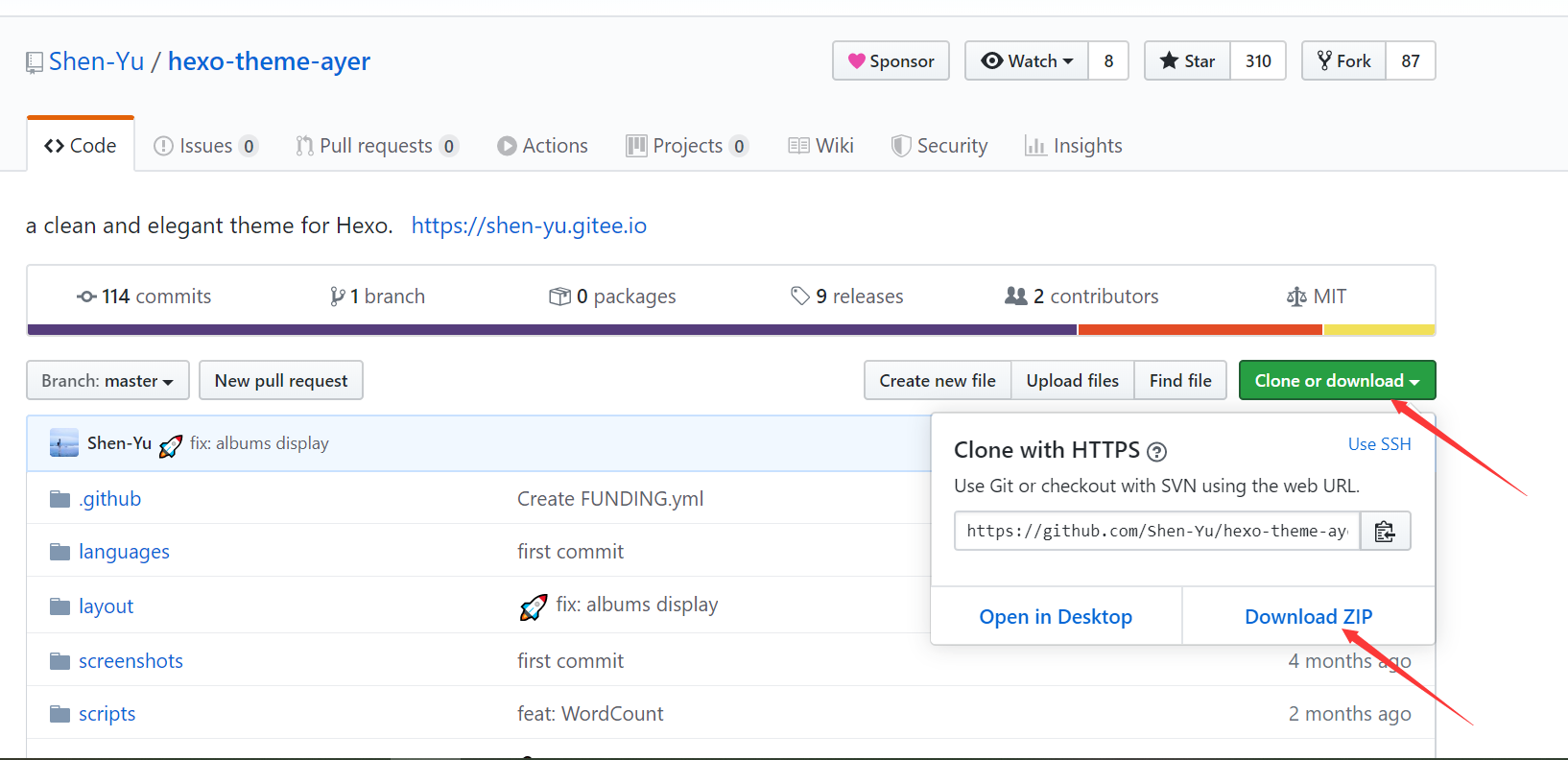This screenshot has height=760, width=1568.
Task: Open the Shen-Yu owner profile link
Action: coord(96,61)
